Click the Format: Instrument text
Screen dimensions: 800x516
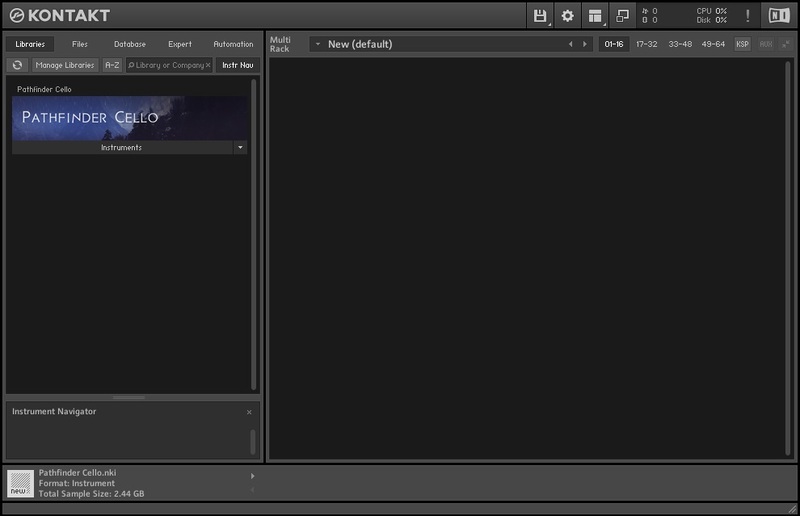click(77, 483)
